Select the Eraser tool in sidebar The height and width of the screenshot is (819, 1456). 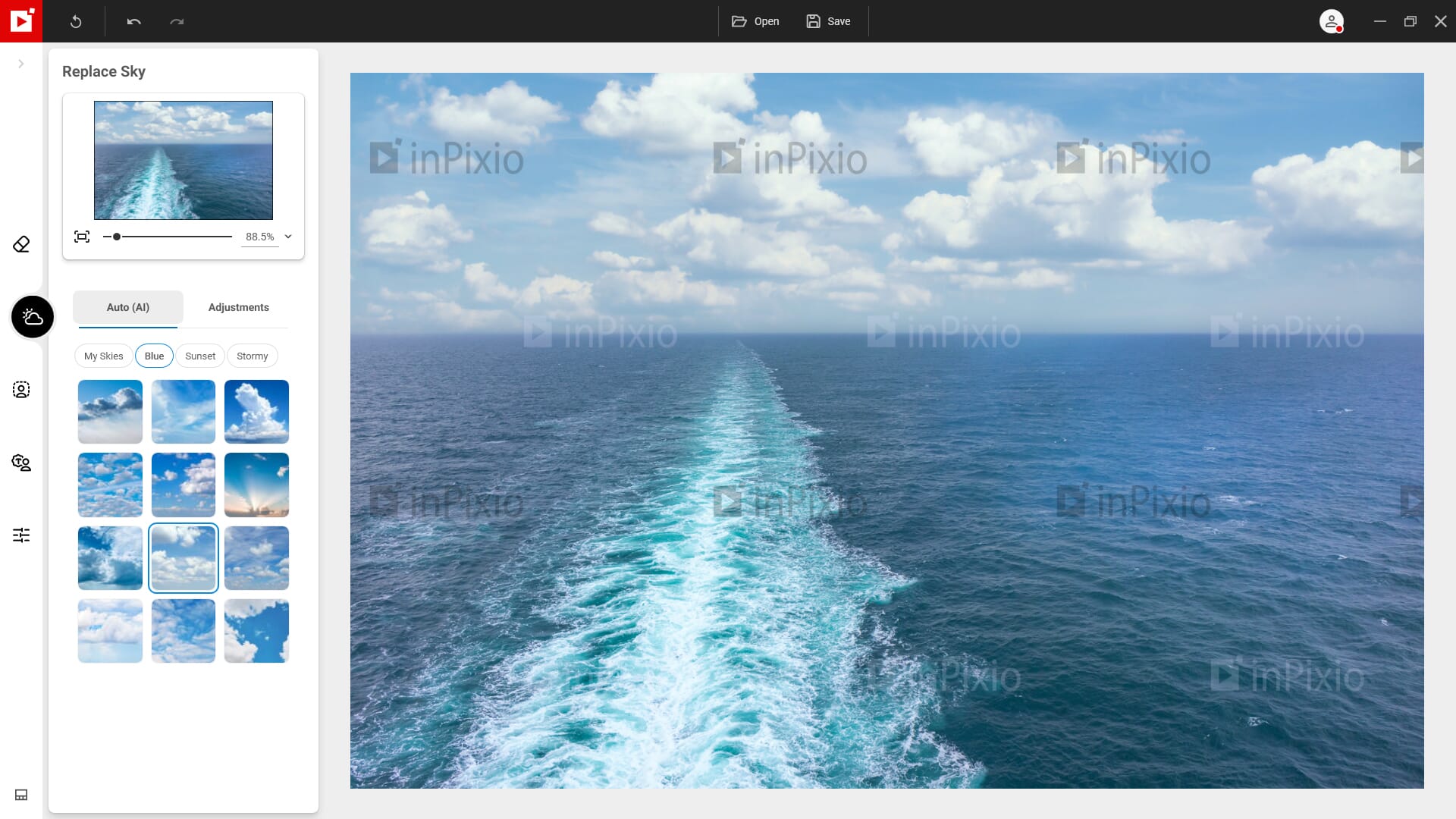pos(21,244)
